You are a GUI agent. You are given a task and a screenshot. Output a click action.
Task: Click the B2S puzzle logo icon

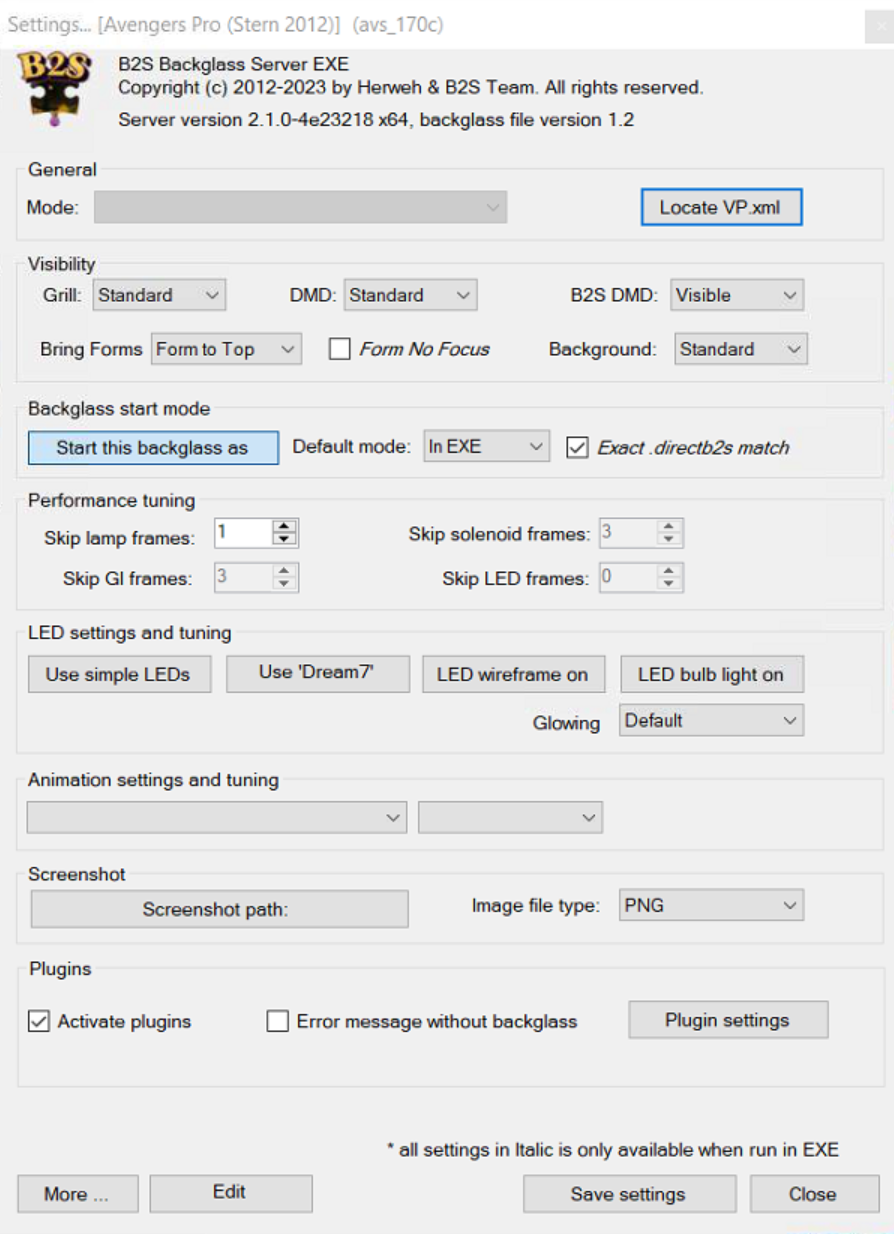tap(55, 88)
